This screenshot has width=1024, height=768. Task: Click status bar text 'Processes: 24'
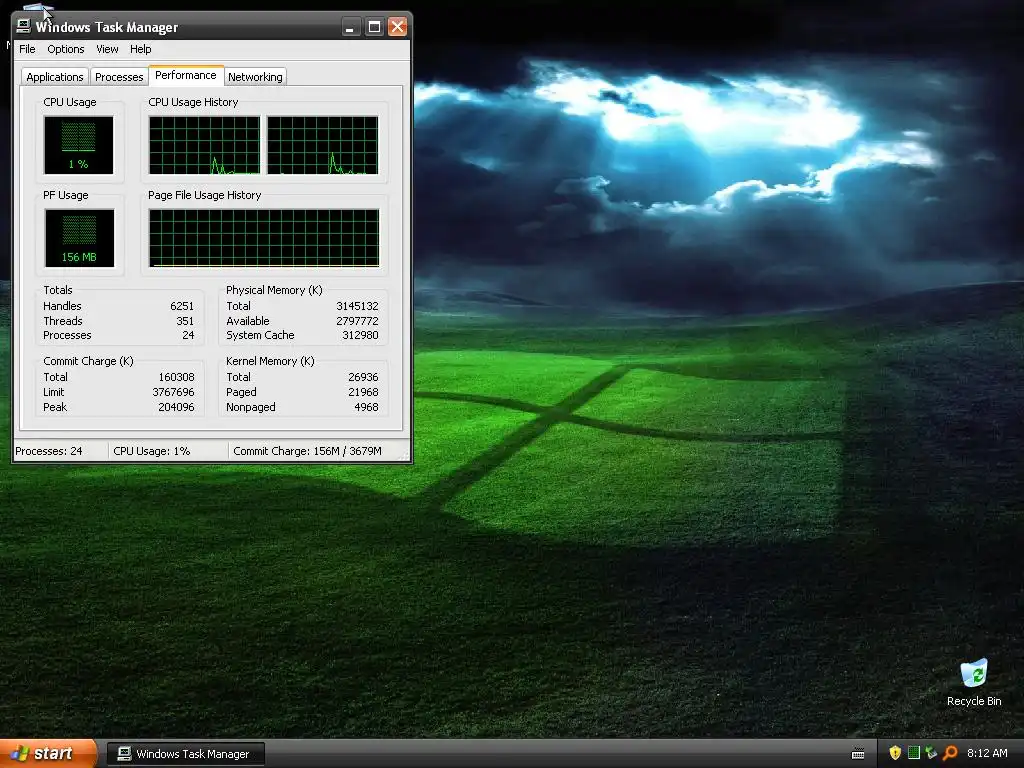click(x=49, y=451)
